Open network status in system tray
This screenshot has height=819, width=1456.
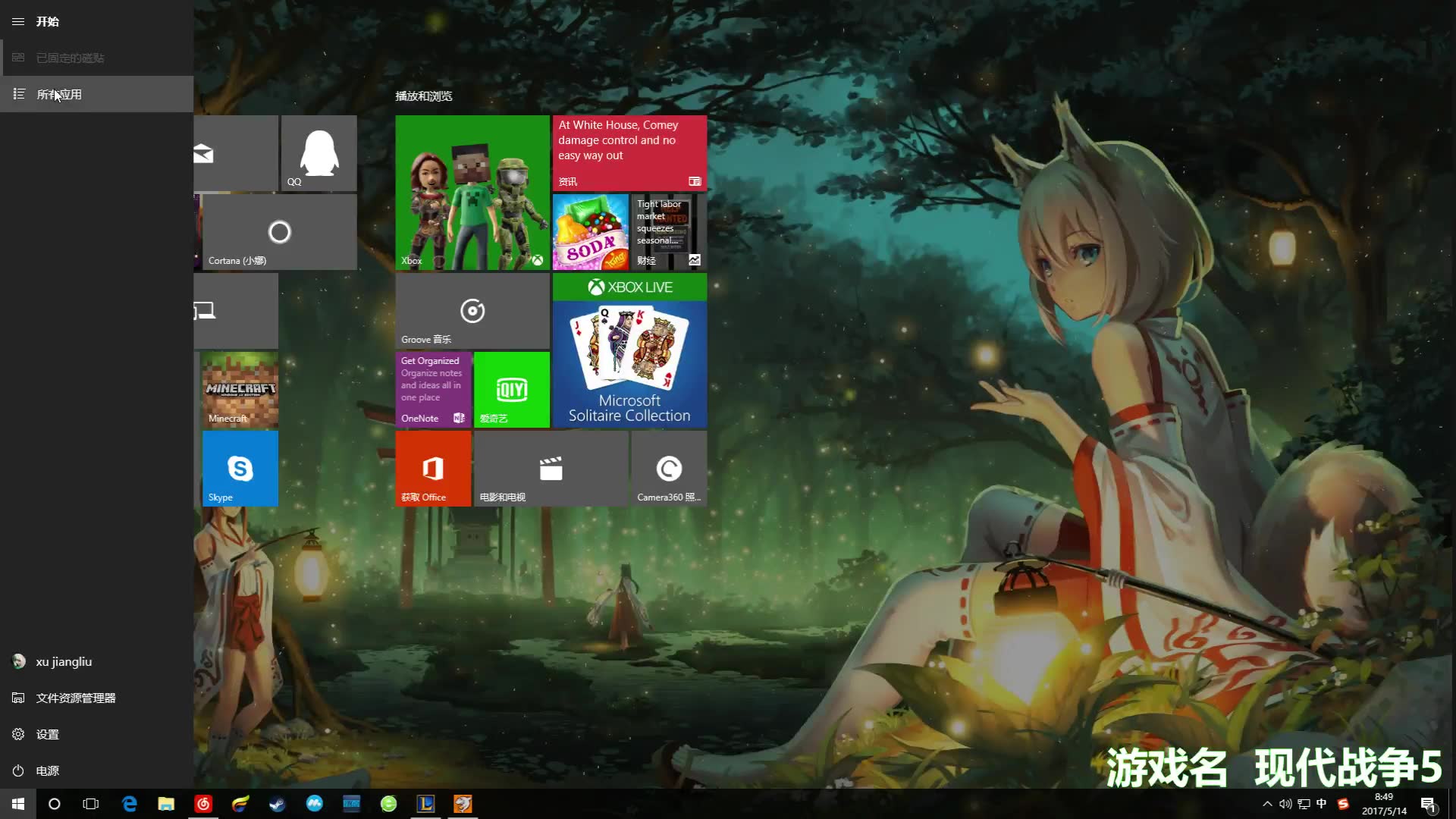(x=1304, y=804)
